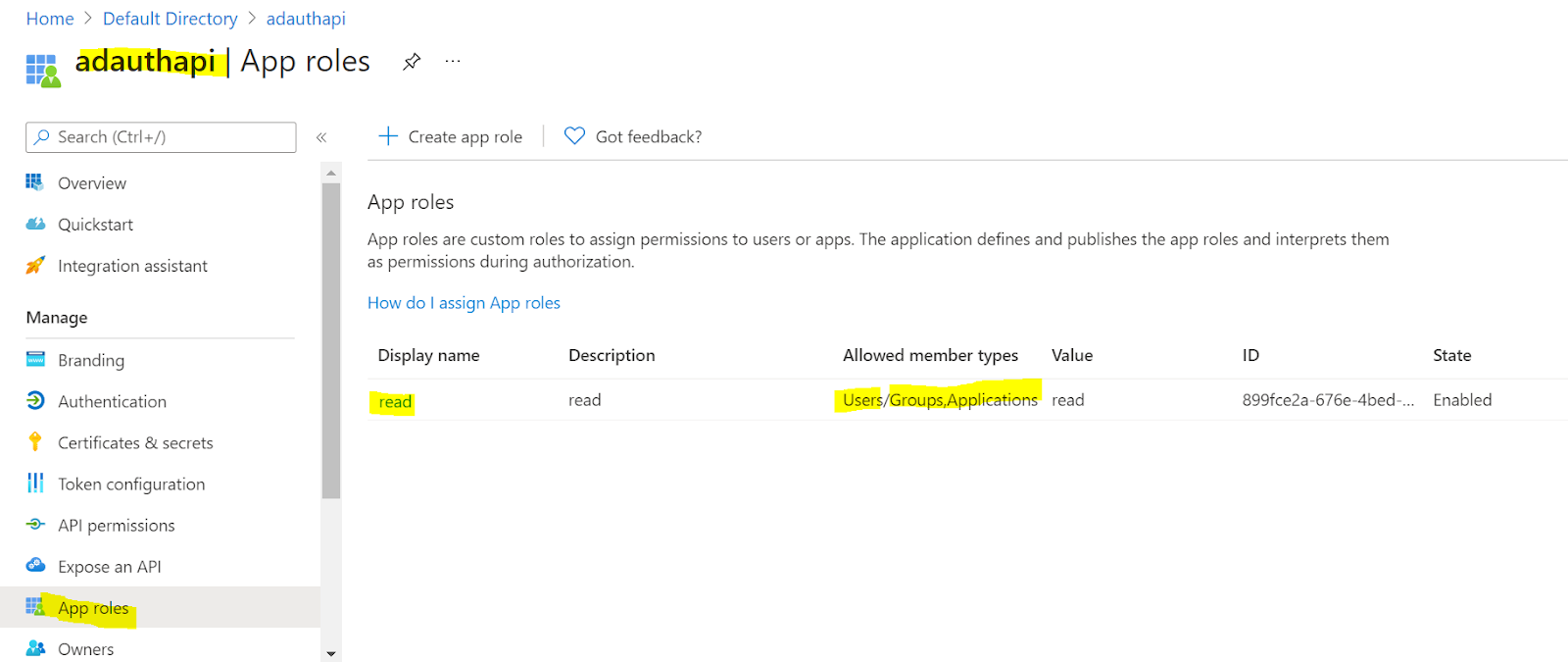
Task: Open the ellipsis more options menu
Action: point(452,61)
